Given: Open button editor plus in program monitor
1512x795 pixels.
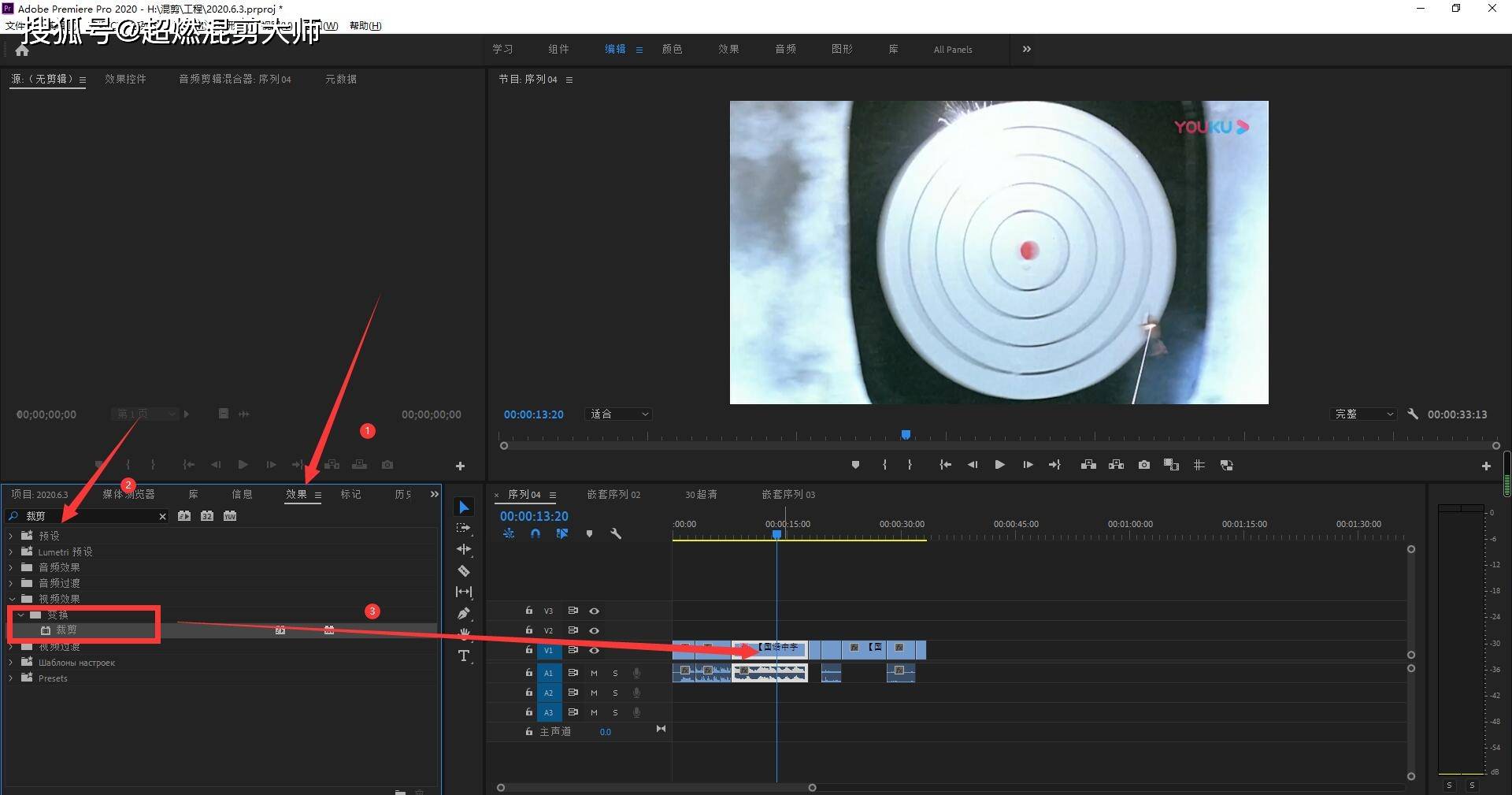Looking at the screenshot, I should 1486,466.
